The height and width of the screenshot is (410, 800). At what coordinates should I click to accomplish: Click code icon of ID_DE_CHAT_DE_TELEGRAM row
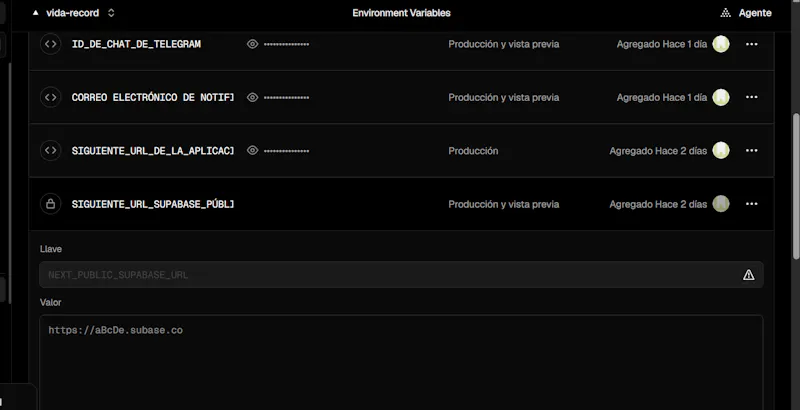tap(51, 44)
